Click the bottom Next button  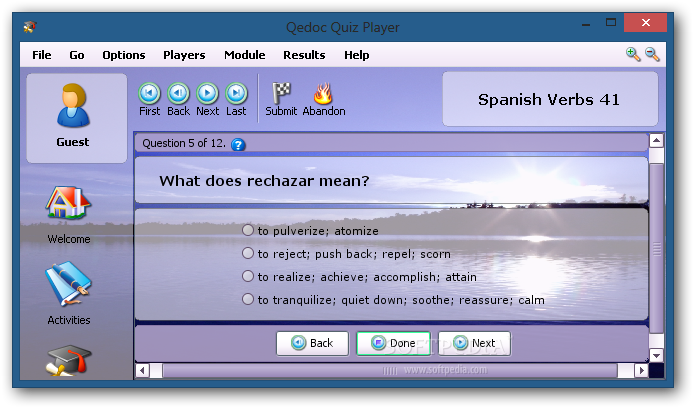[x=474, y=343]
